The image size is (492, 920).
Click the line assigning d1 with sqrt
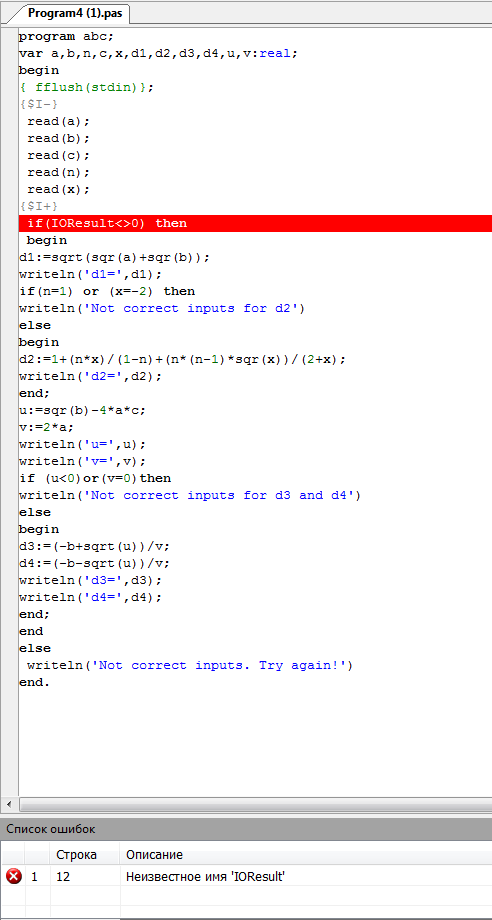[x=114, y=258]
